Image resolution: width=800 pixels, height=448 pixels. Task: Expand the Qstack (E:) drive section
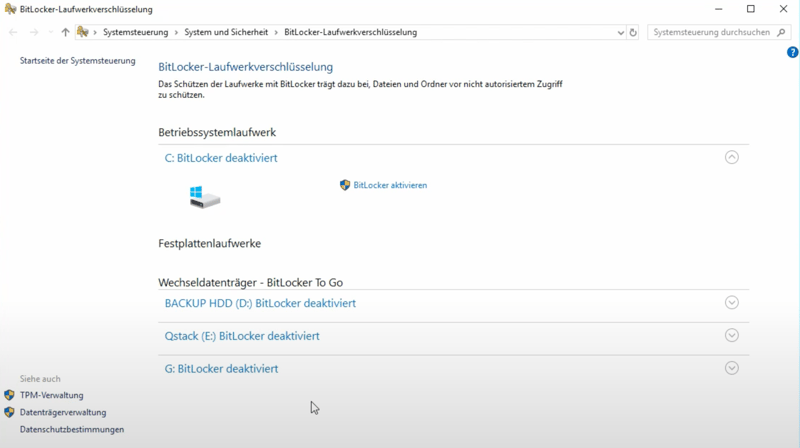click(x=732, y=335)
